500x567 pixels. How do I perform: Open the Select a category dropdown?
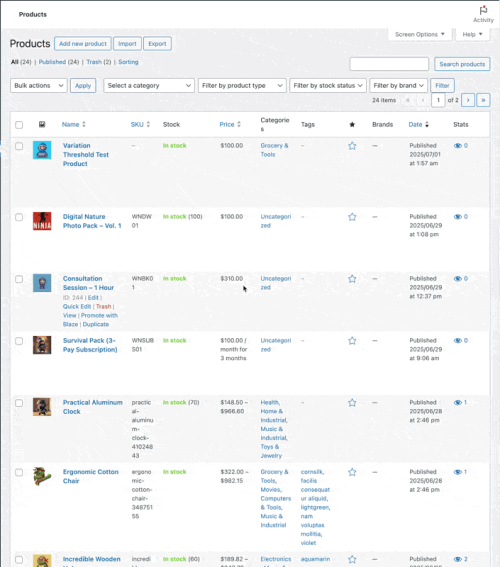(149, 86)
